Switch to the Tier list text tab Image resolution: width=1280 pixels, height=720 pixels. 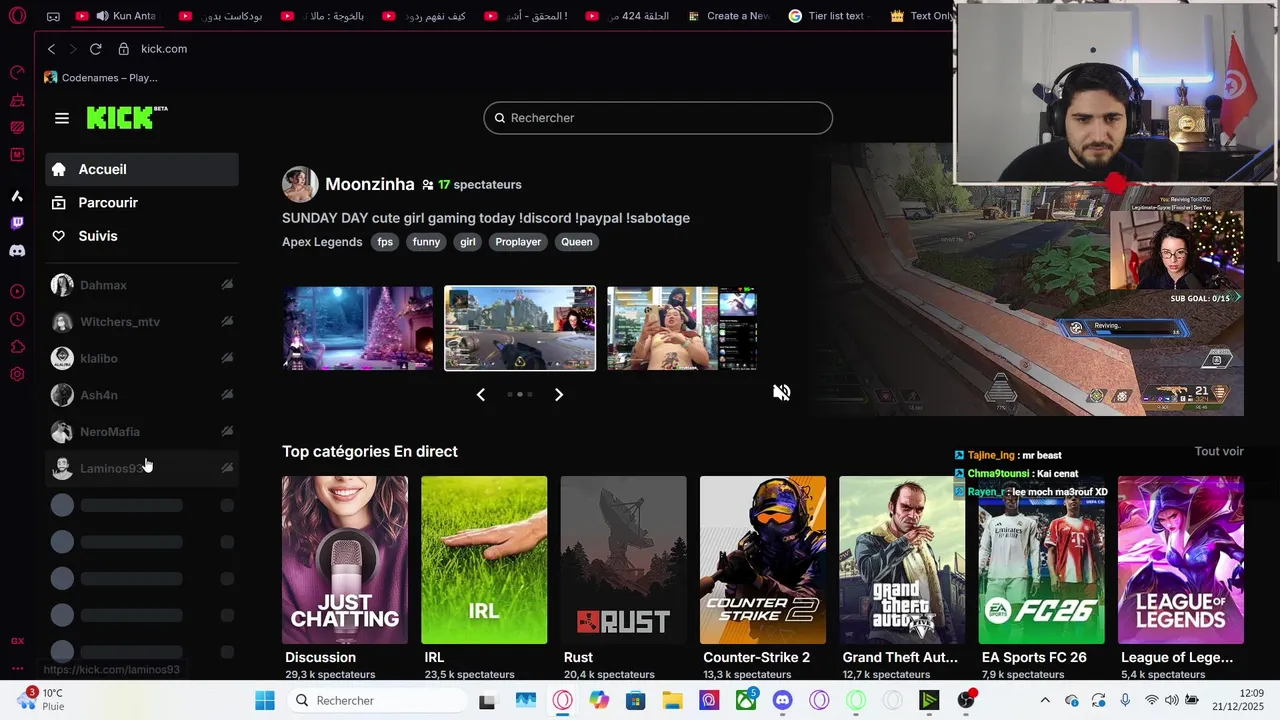pyautogui.click(x=828, y=16)
